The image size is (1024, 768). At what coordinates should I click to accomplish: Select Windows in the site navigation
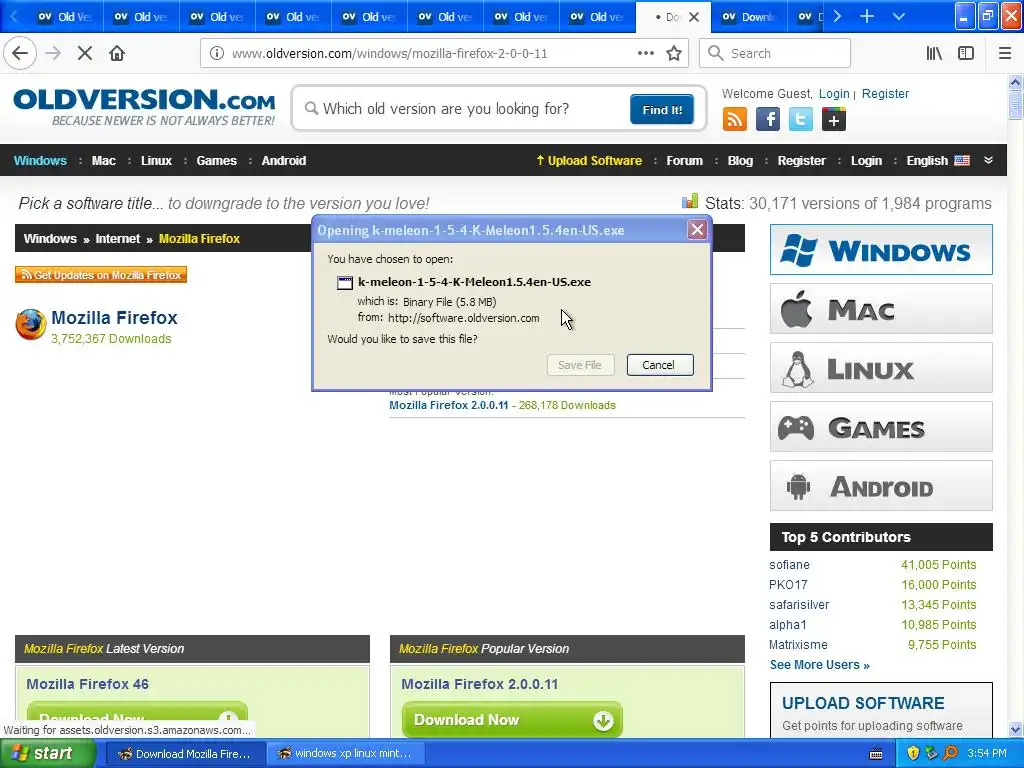click(40, 161)
